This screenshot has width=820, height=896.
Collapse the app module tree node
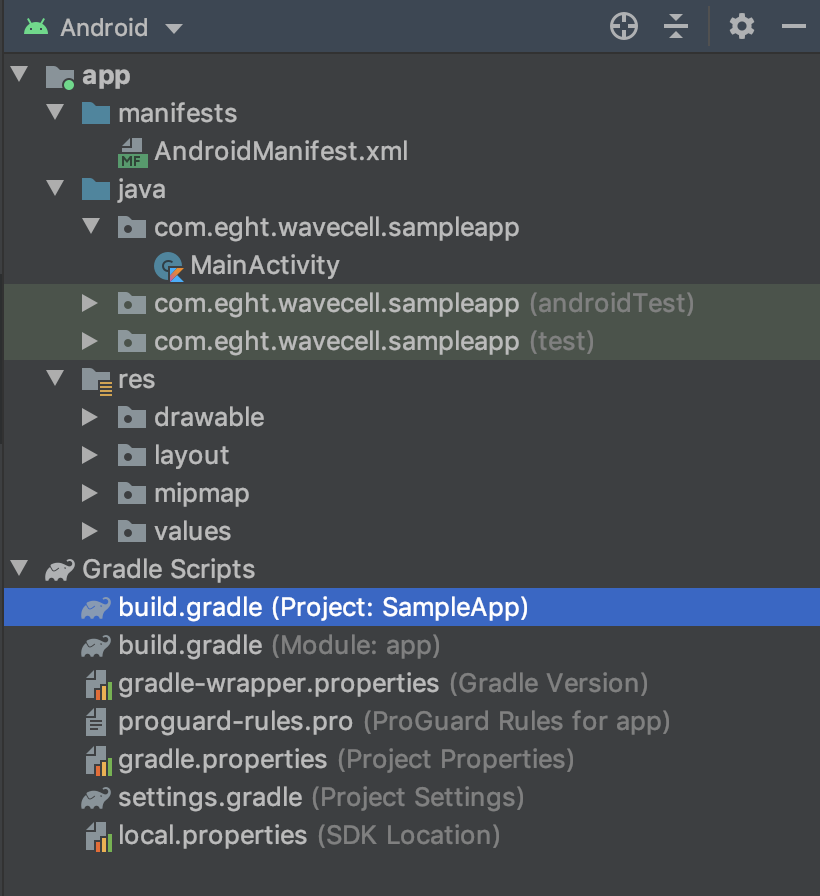19,76
